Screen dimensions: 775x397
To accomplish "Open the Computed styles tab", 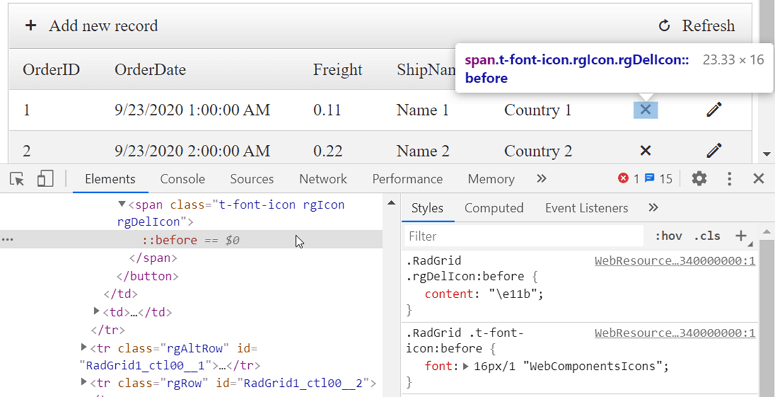I will 494,208.
